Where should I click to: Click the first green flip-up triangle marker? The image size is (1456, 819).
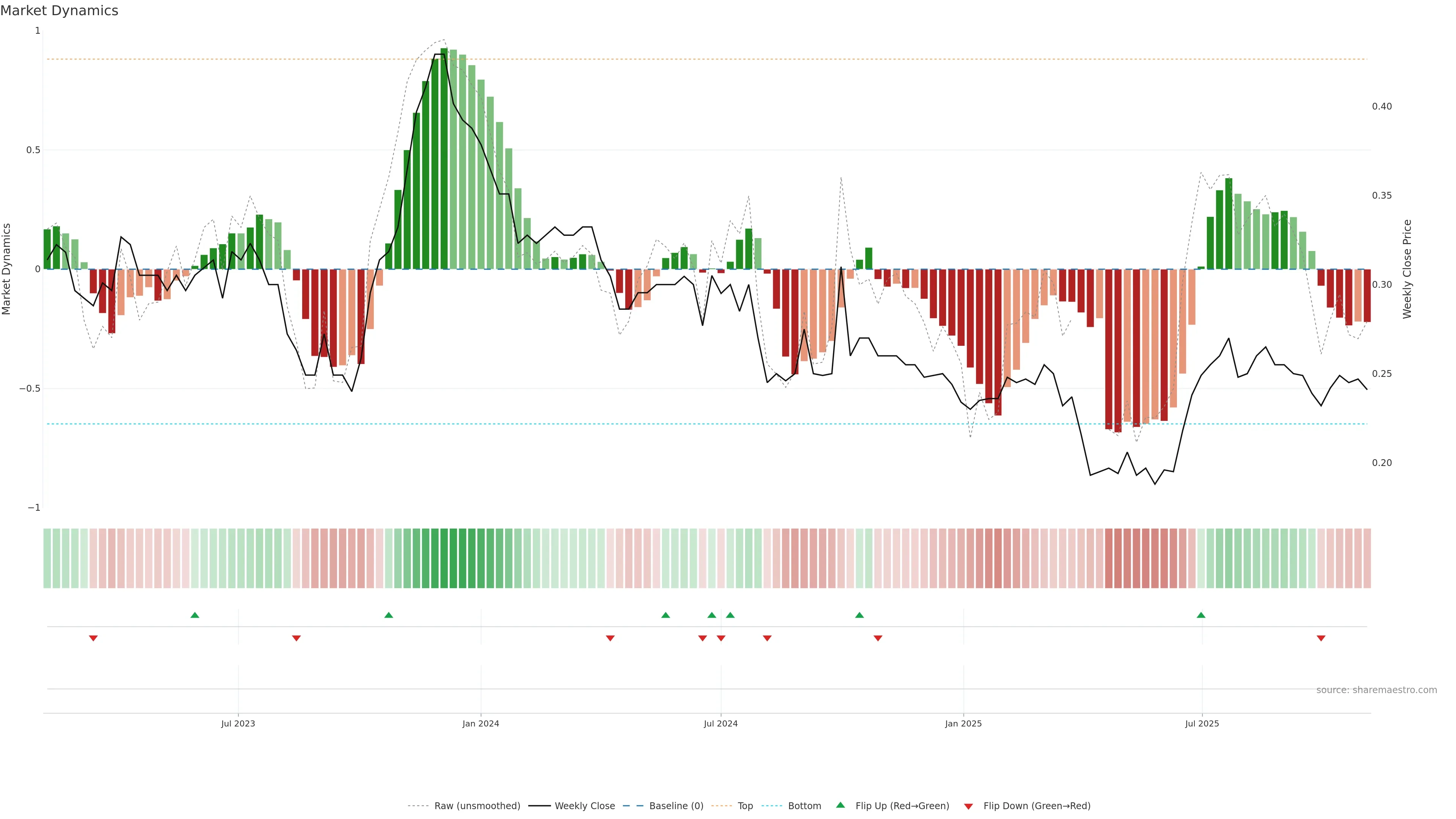point(195,615)
